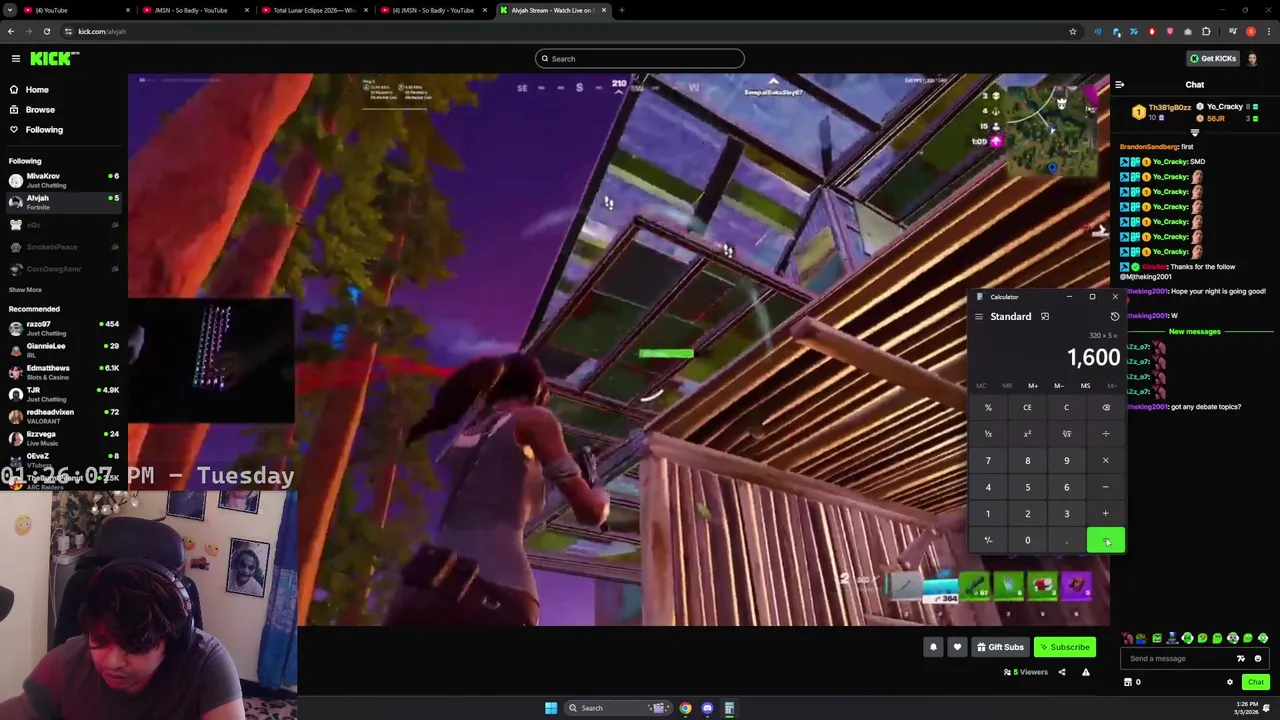Click the Get KICKs button

click(x=1212, y=58)
